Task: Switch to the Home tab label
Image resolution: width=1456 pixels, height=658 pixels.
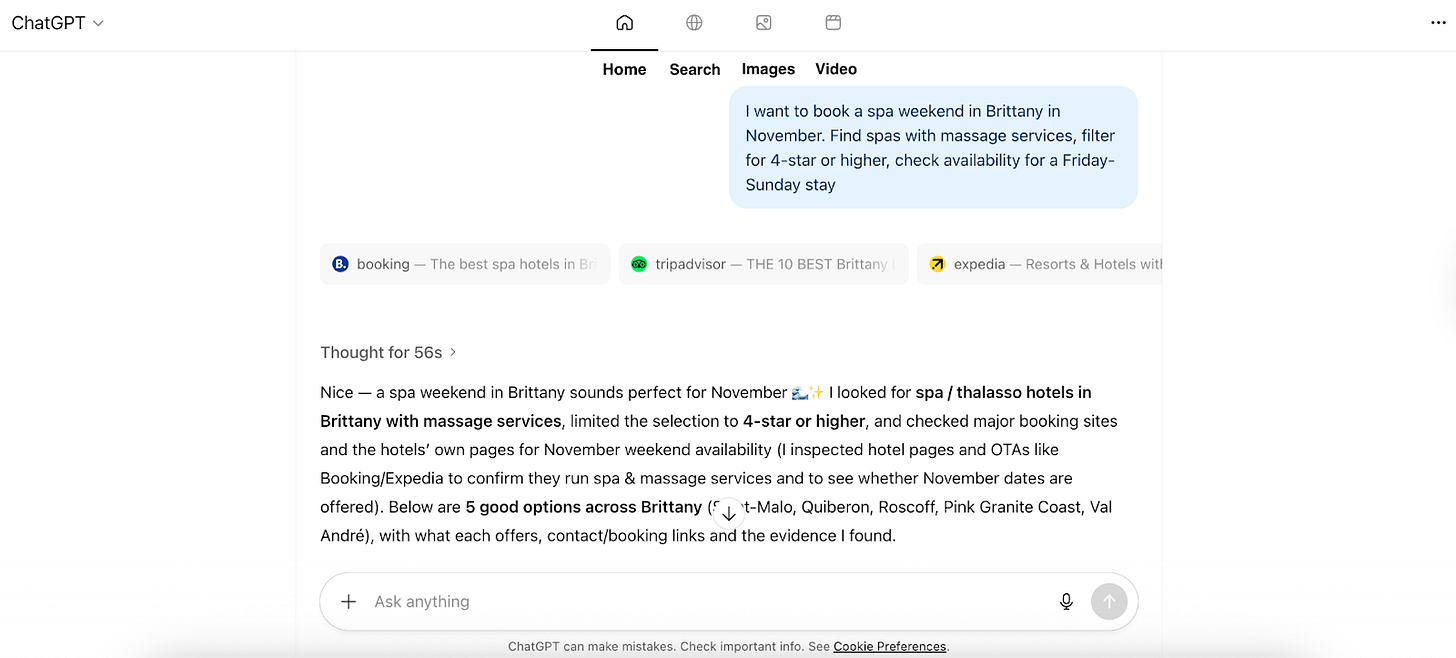Action: [624, 69]
